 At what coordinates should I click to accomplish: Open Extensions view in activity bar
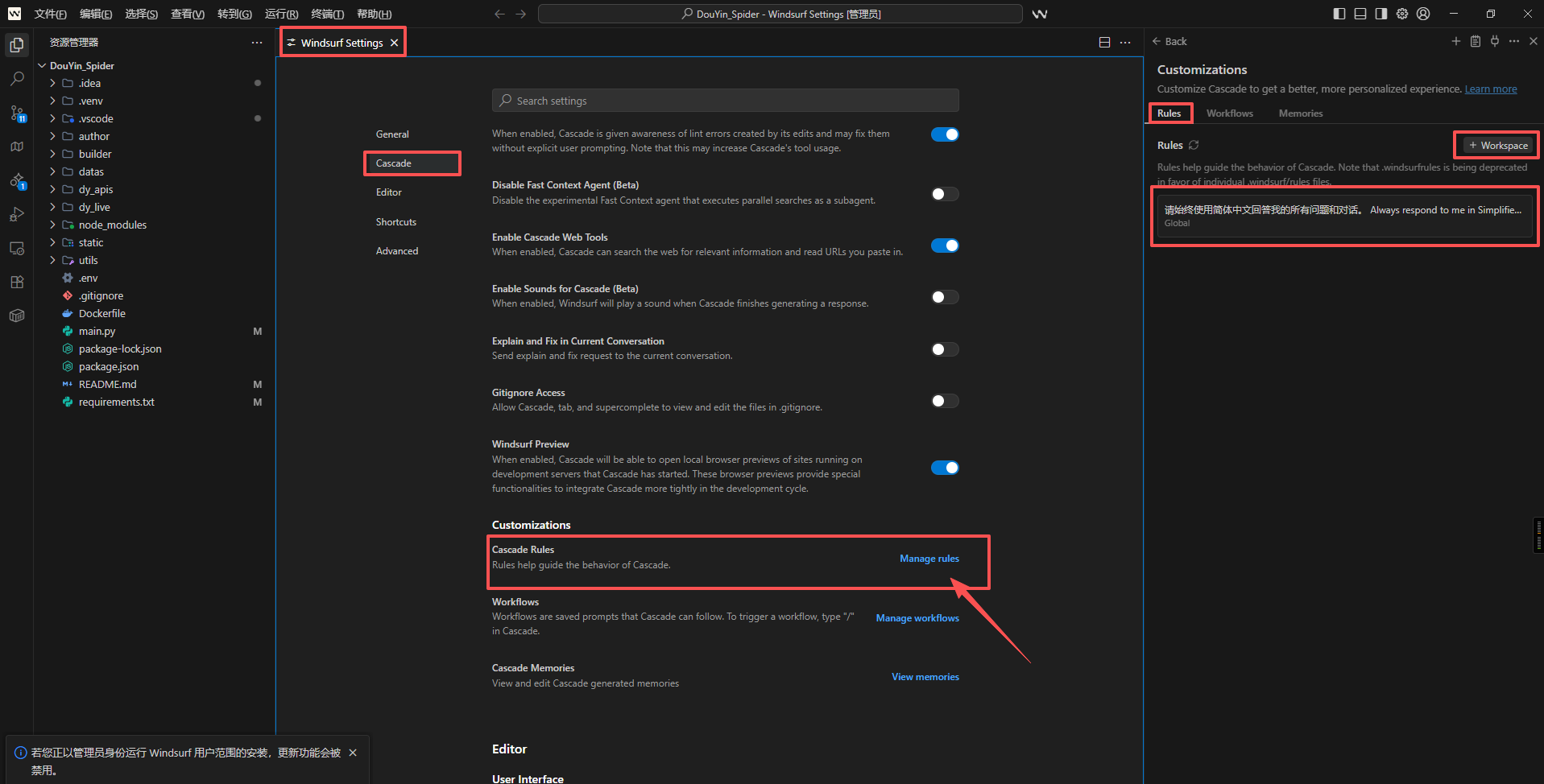[x=17, y=283]
